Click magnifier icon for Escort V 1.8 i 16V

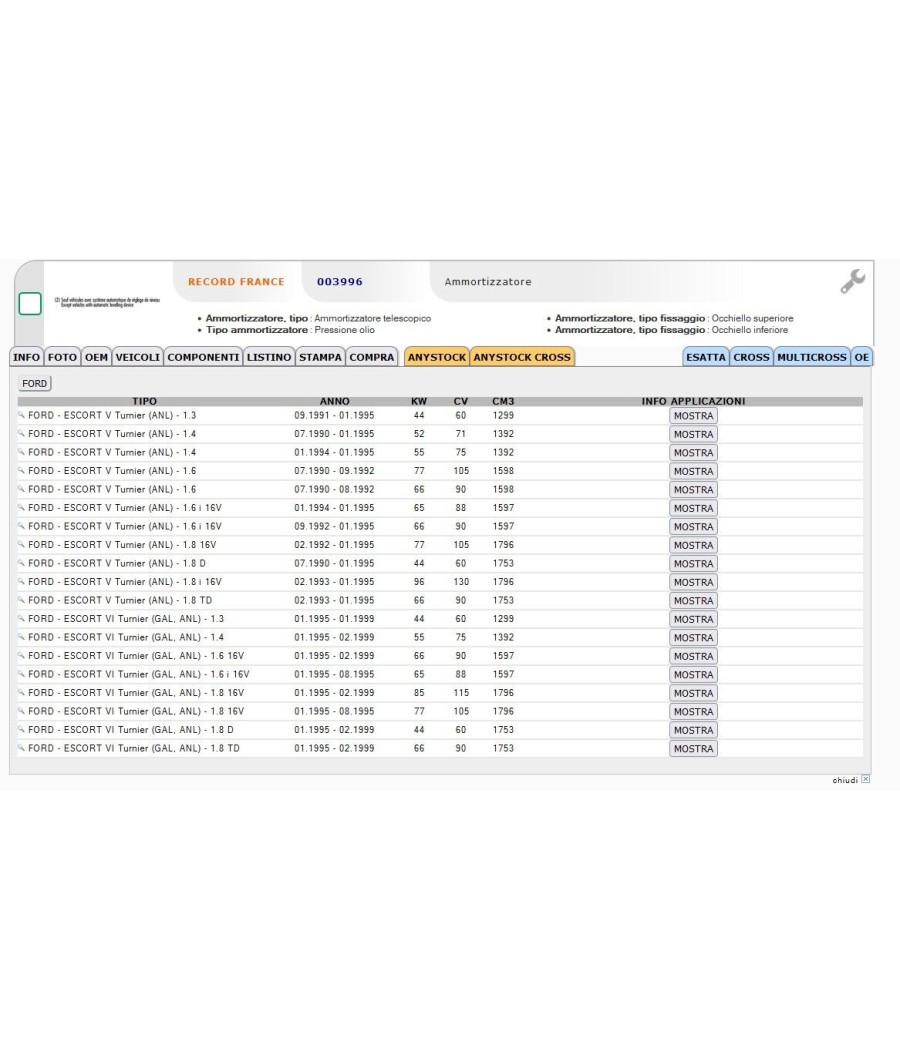[x=21, y=582]
